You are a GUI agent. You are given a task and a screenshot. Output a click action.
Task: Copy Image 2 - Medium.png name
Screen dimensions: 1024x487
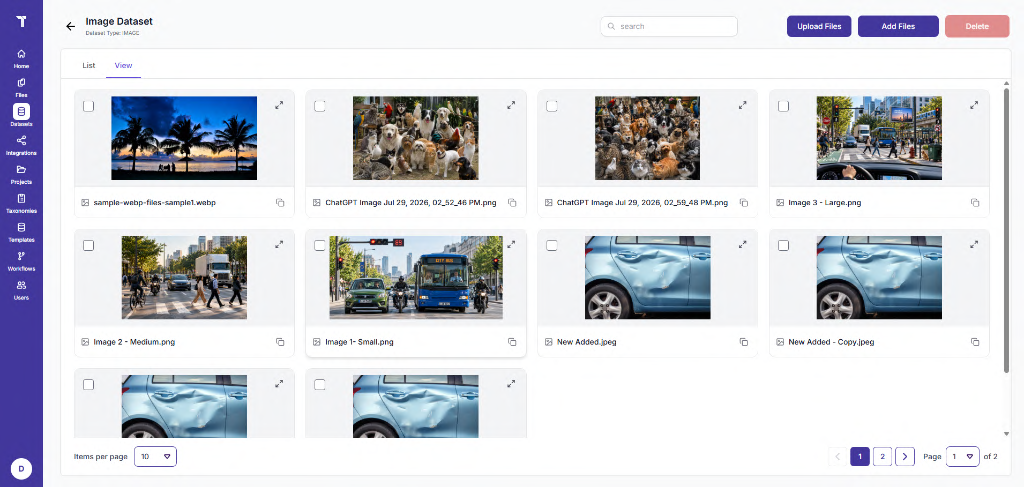coord(280,342)
